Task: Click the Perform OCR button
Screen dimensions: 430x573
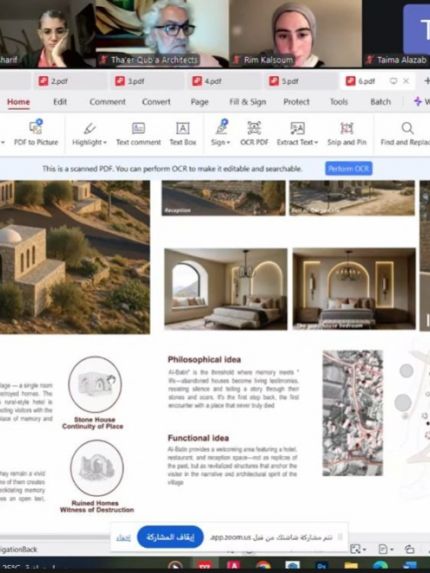Action: 349,168
